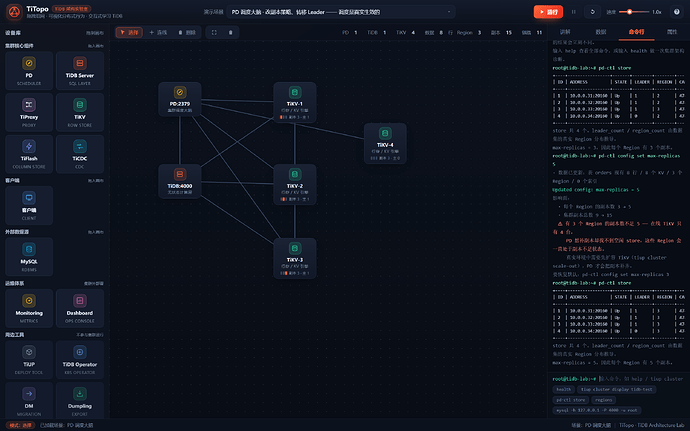Click the fit-to-screen canvas icon
Viewport: 690px width, 431px height.
(x=214, y=32)
